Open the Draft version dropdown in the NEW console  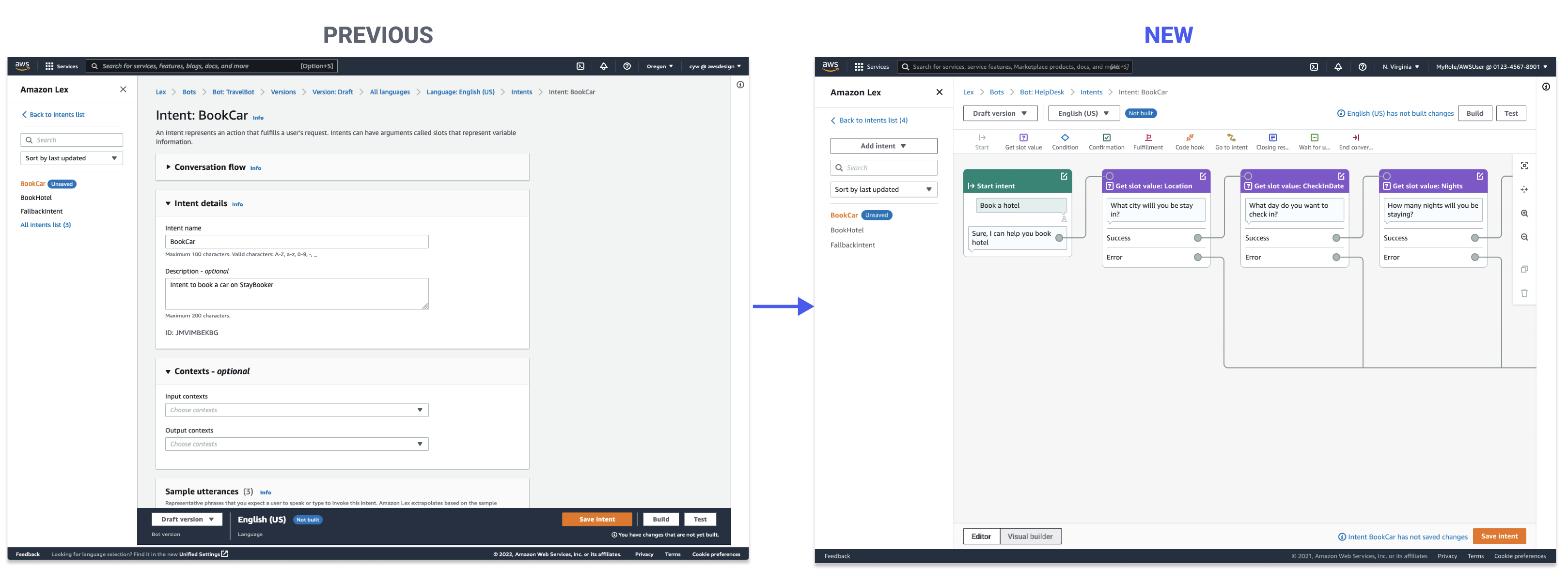point(1000,113)
